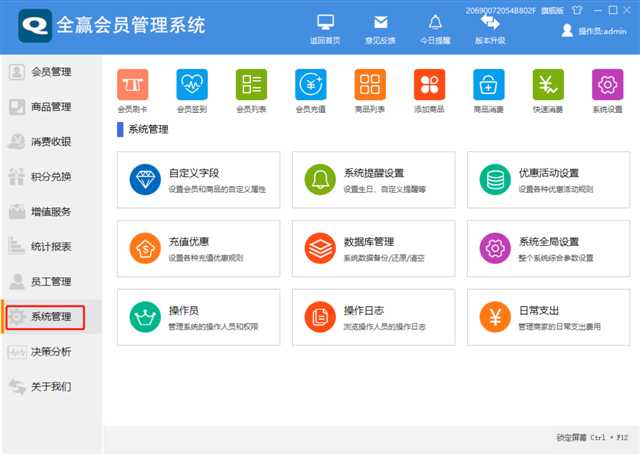Viewport: 640px width, 456px height.
Task: Click the 操作员:admin user icon
Action: click(x=567, y=30)
